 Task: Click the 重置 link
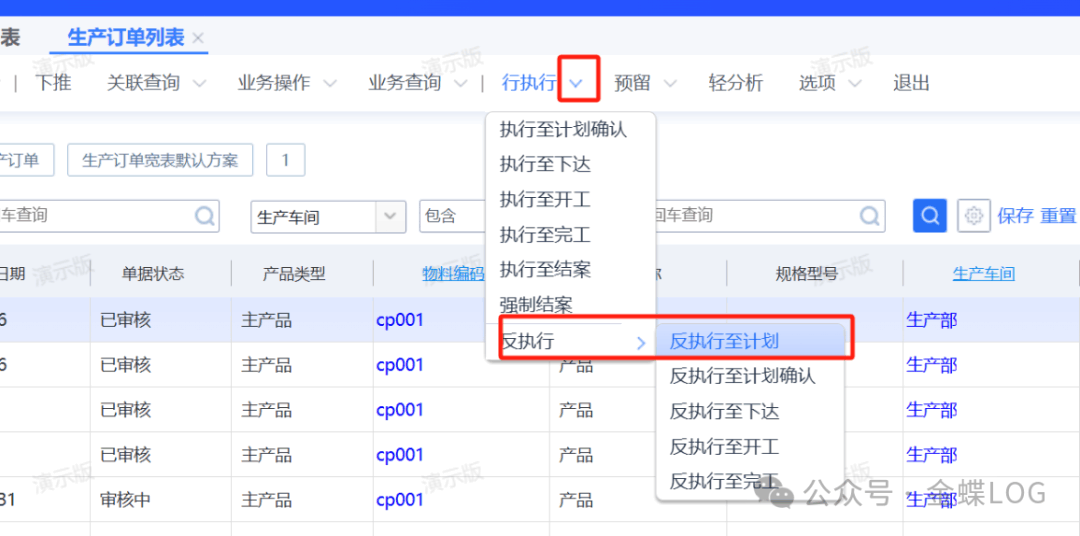[x=1058, y=216]
